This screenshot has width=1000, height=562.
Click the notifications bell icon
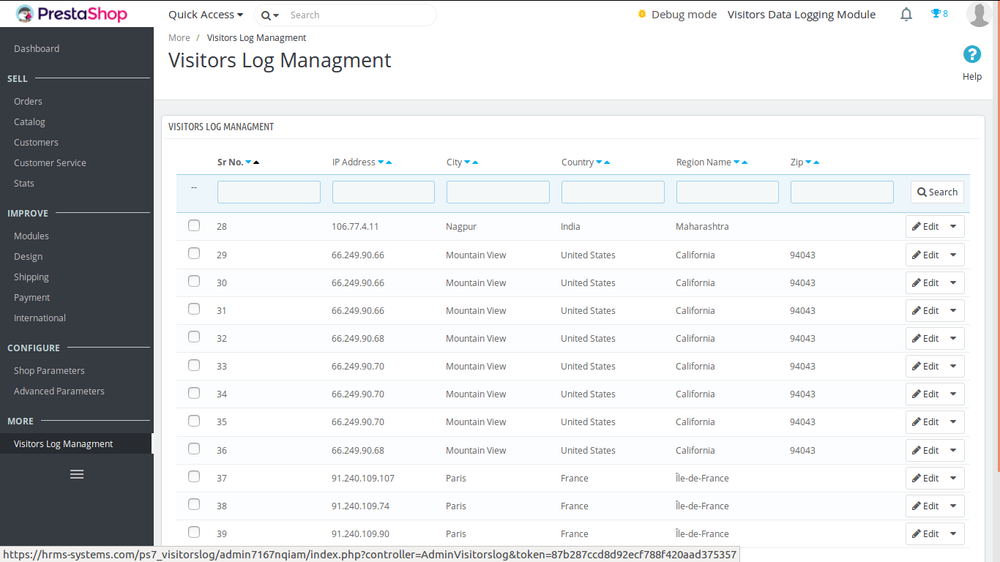click(x=906, y=15)
